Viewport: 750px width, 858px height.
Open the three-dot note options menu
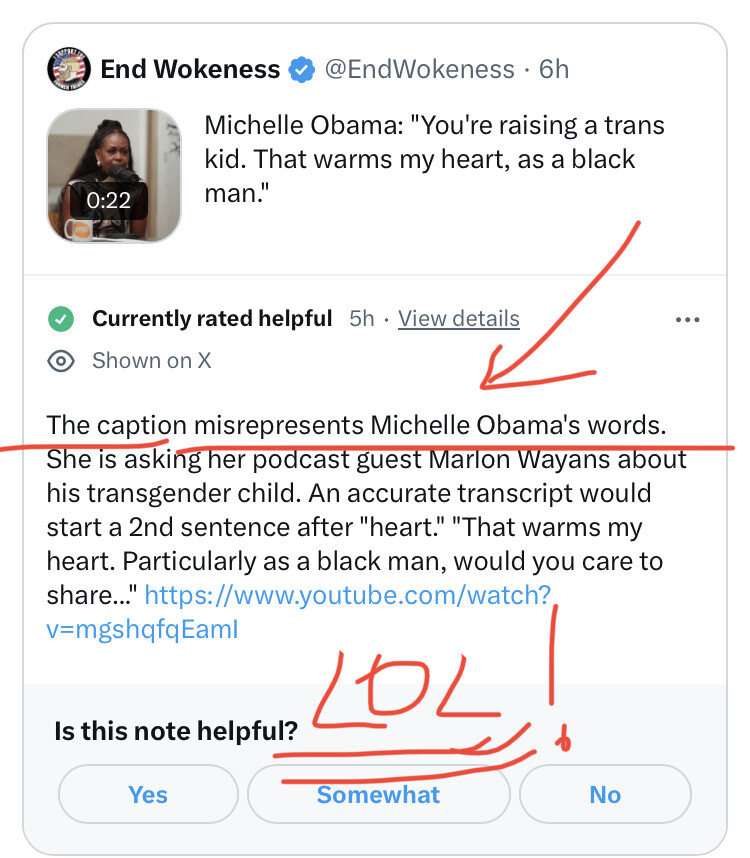687,320
